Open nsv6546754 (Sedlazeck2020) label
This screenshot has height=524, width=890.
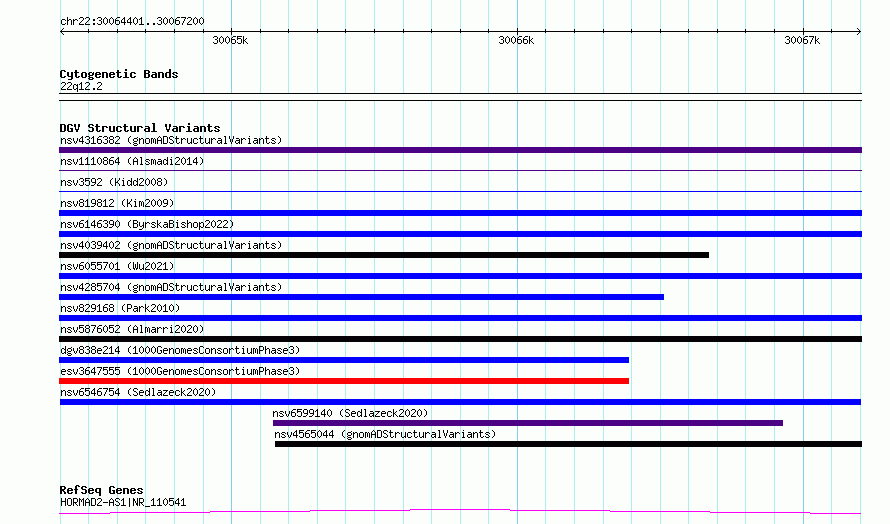click(138, 392)
